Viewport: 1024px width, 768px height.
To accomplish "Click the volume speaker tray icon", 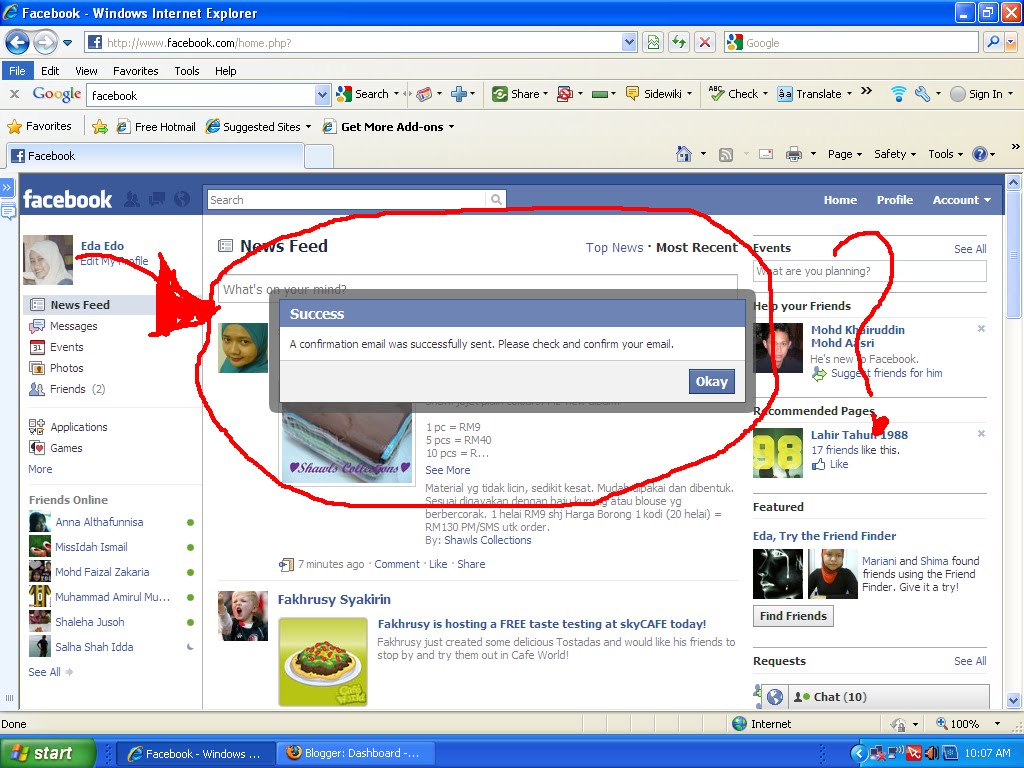I will point(931,753).
